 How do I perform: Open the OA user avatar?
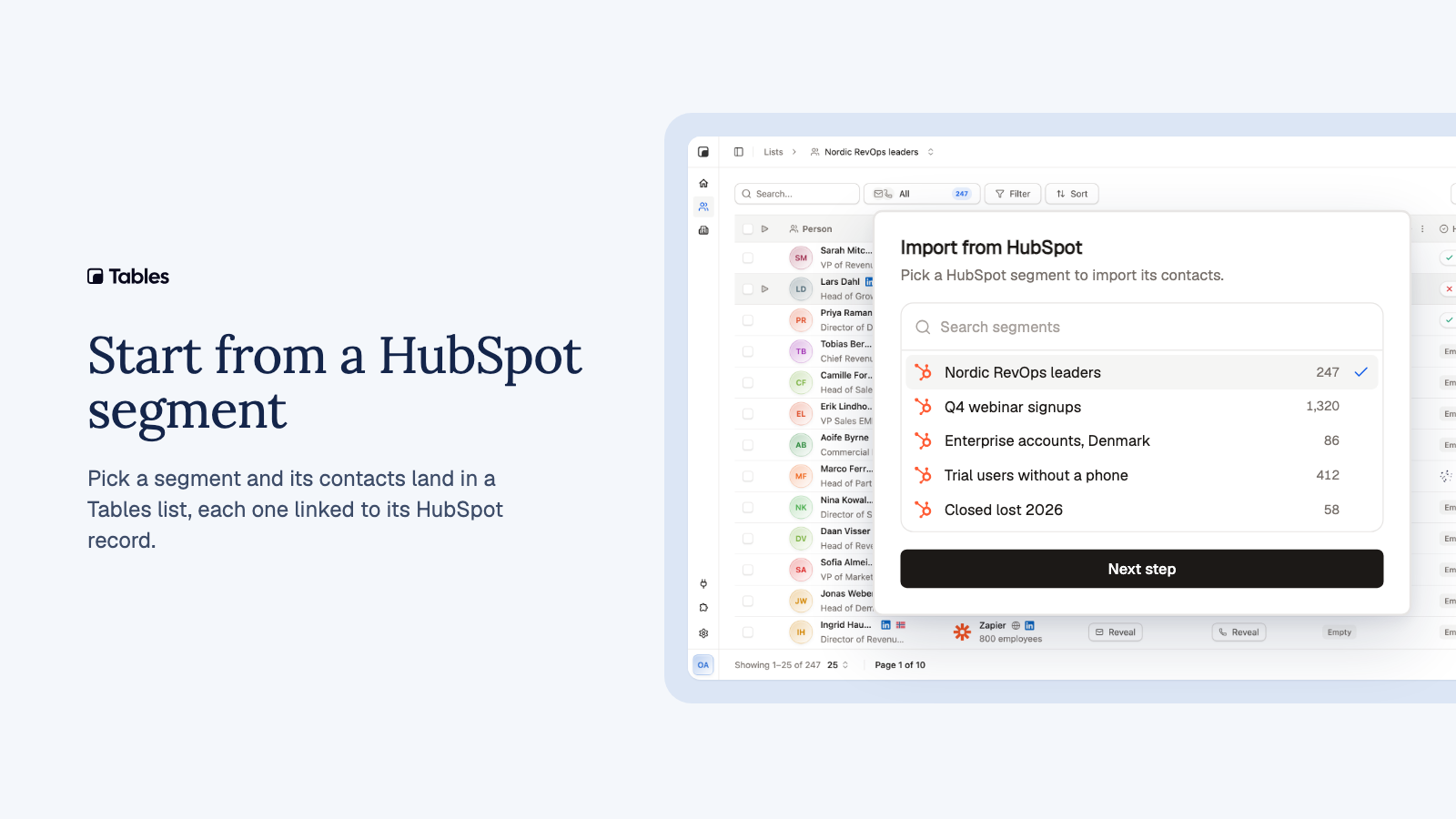click(703, 665)
